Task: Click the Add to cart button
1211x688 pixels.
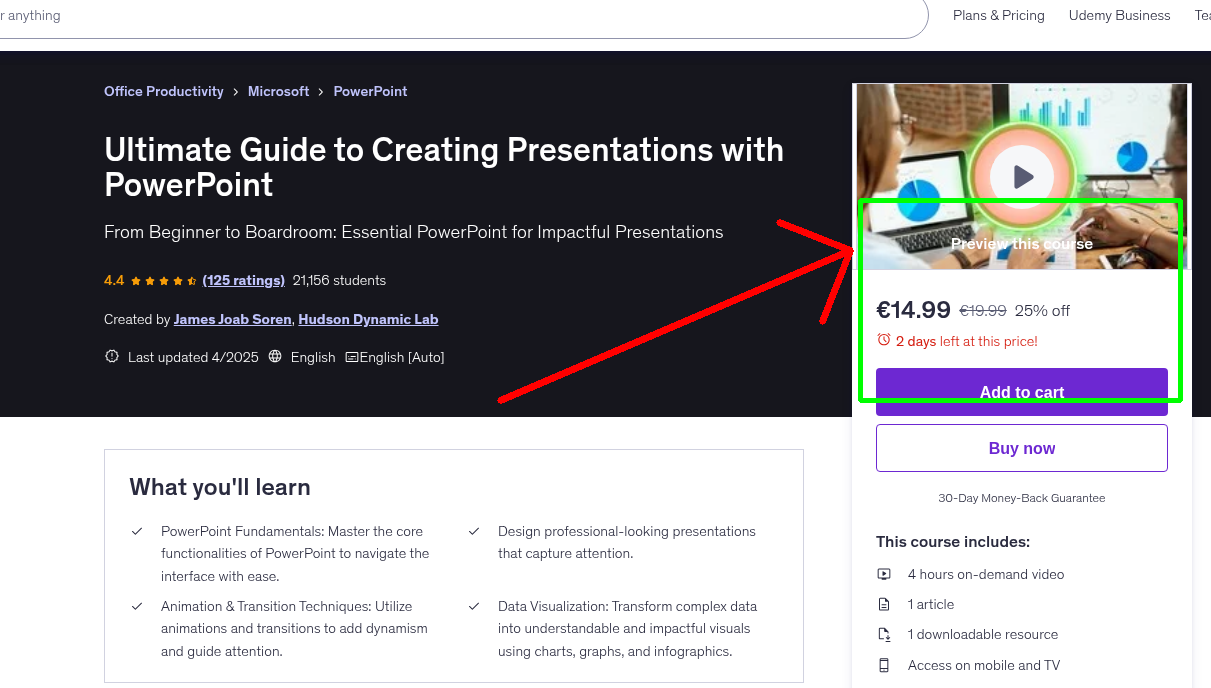Action: (1021, 392)
